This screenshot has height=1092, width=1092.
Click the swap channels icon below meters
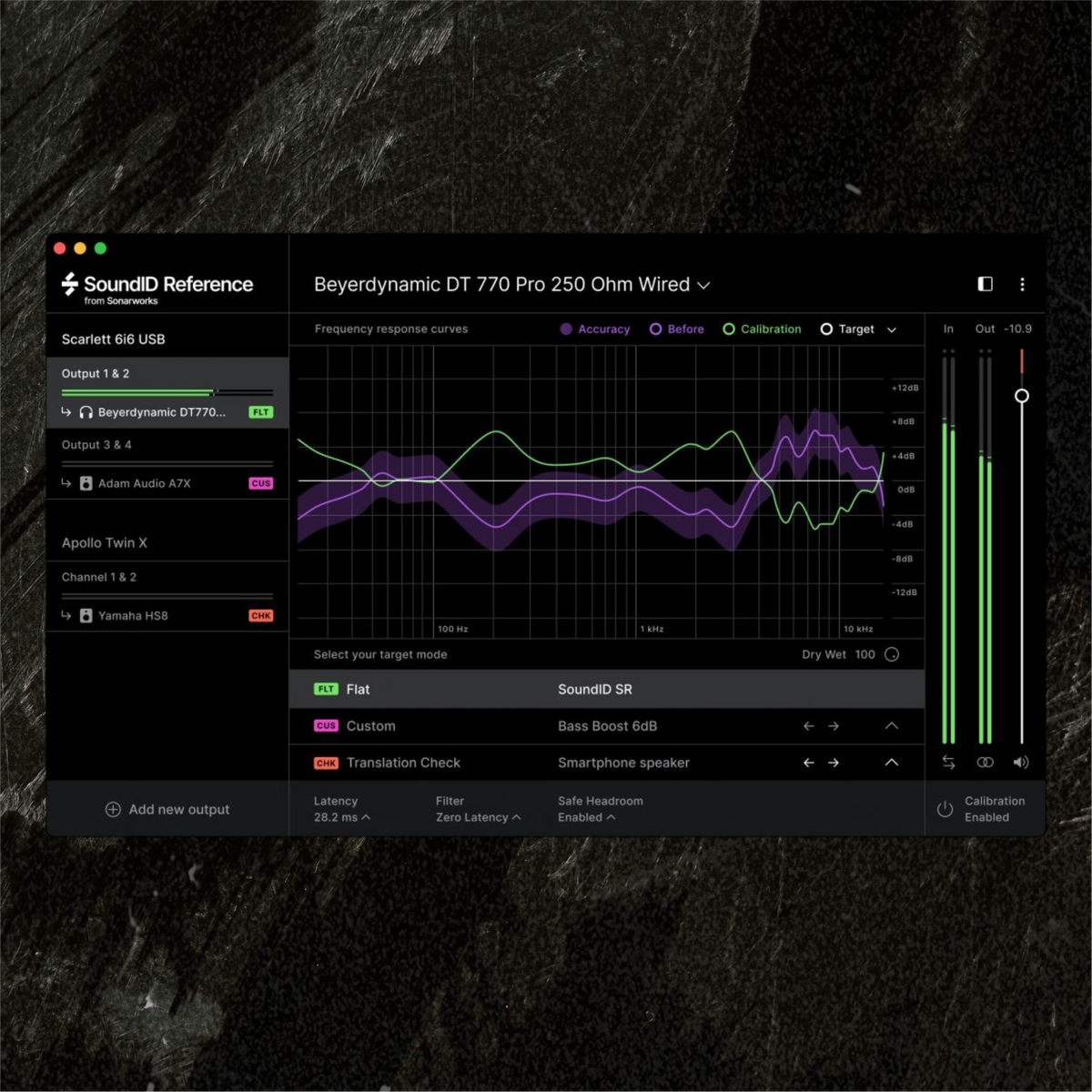[x=948, y=762]
